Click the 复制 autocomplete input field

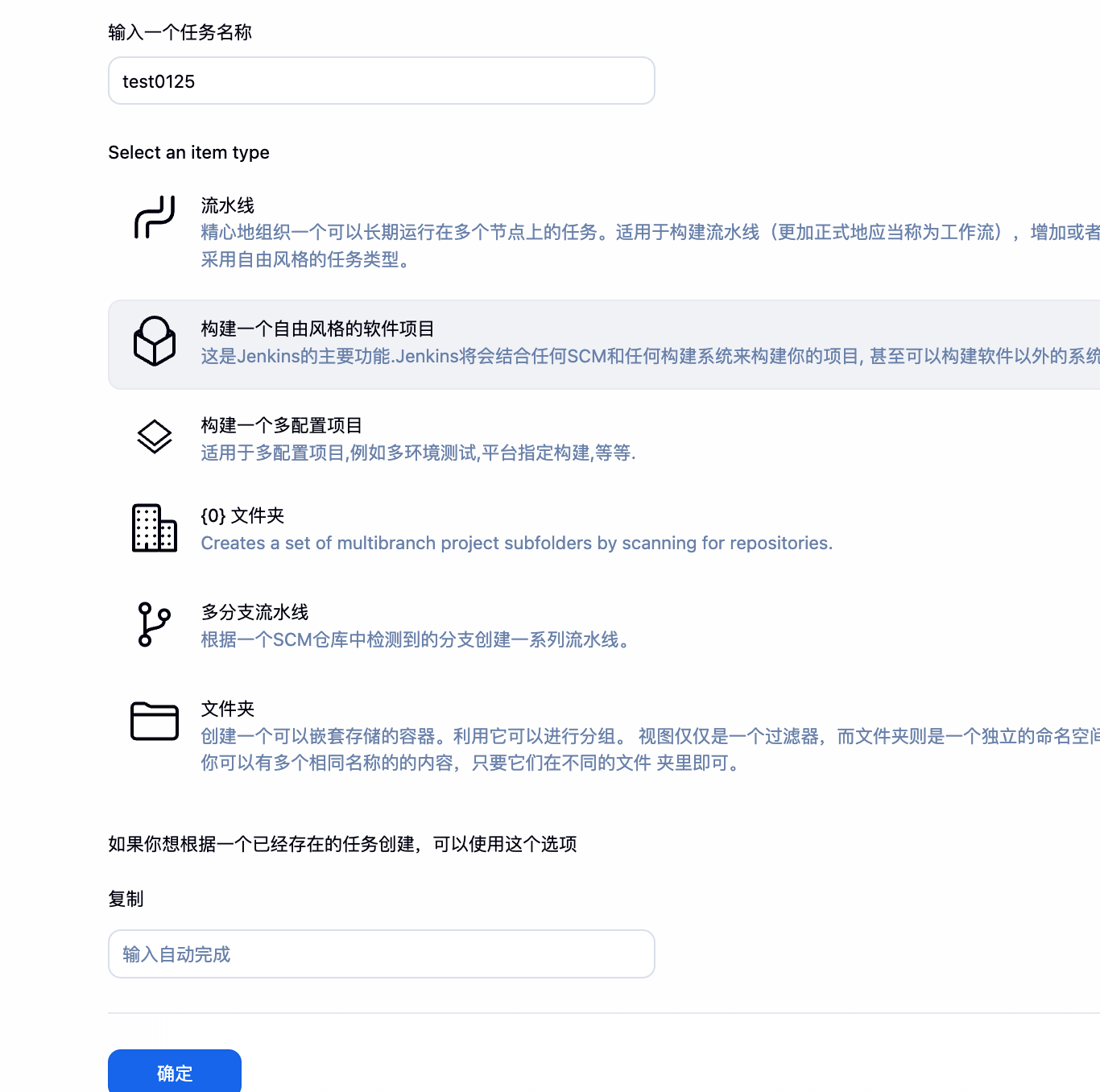(x=381, y=953)
